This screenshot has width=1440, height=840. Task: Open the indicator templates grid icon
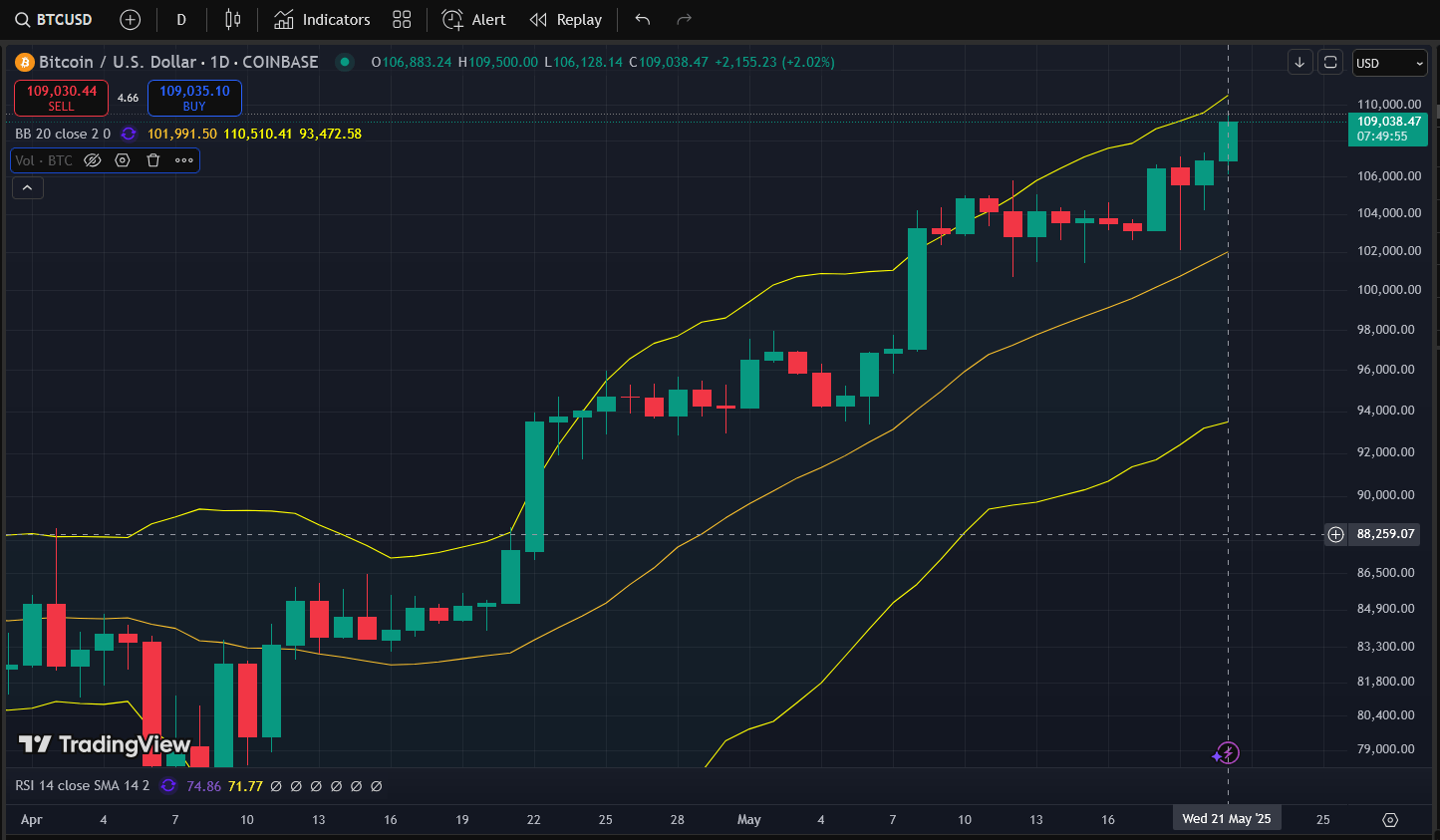[402, 20]
